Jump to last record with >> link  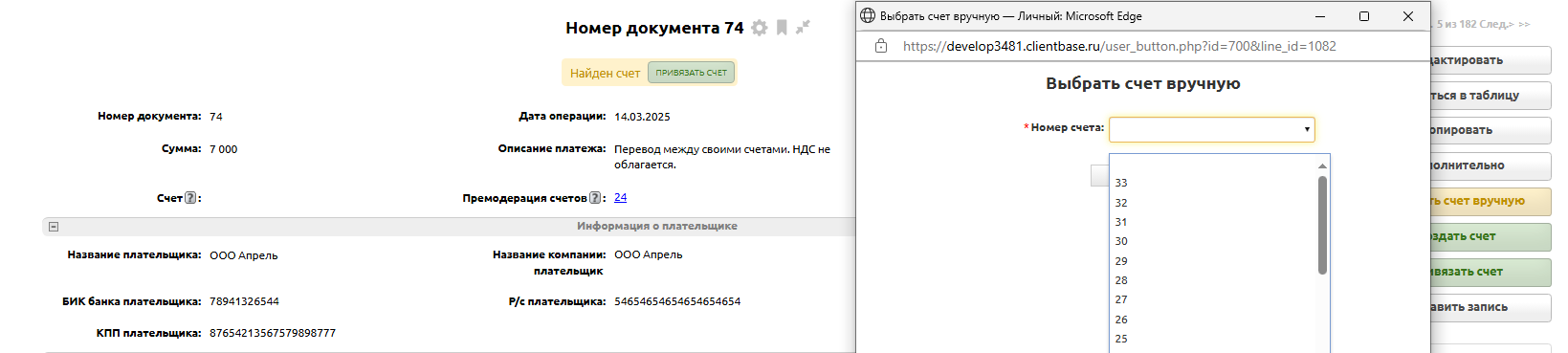click(x=1524, y=24)
